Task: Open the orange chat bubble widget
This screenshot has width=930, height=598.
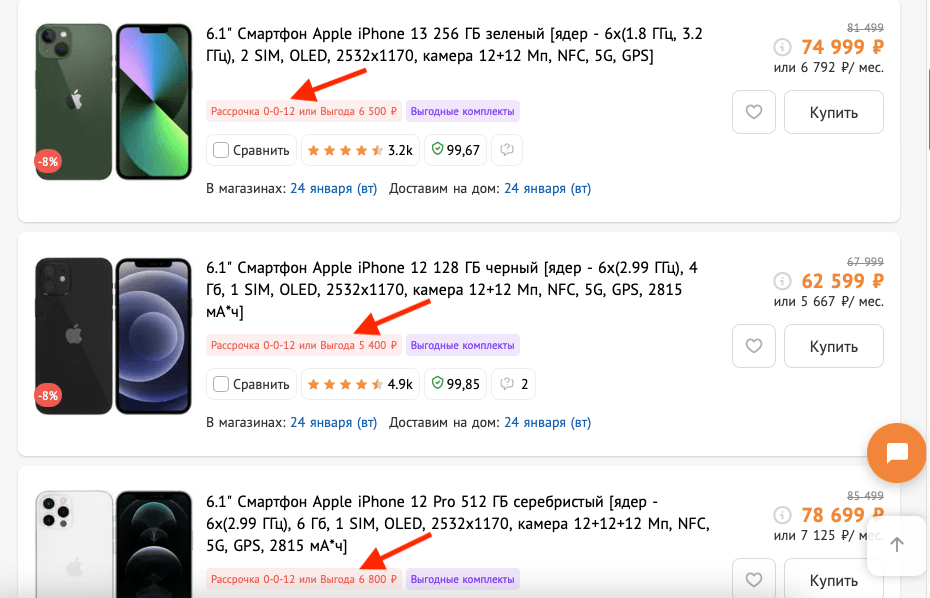Action: (897, 453)
